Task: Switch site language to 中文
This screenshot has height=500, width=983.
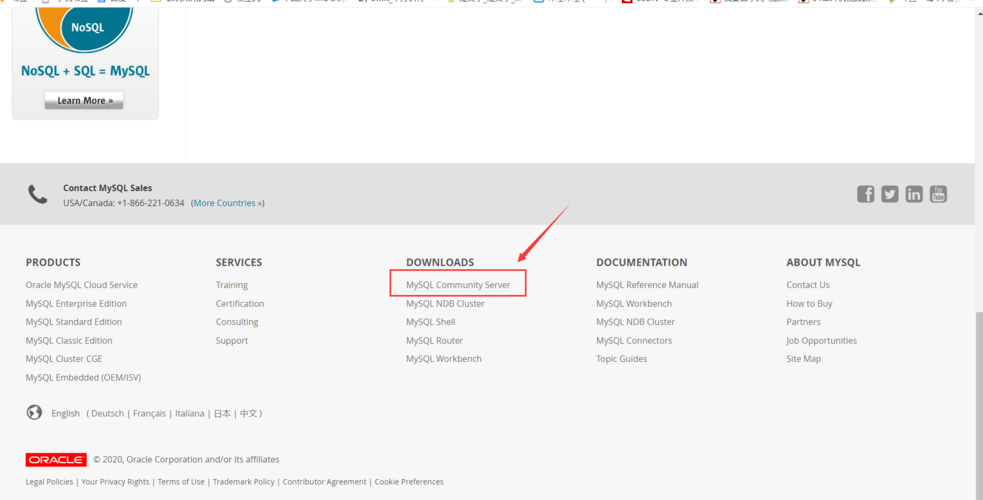Action: (x=248, y=414)
